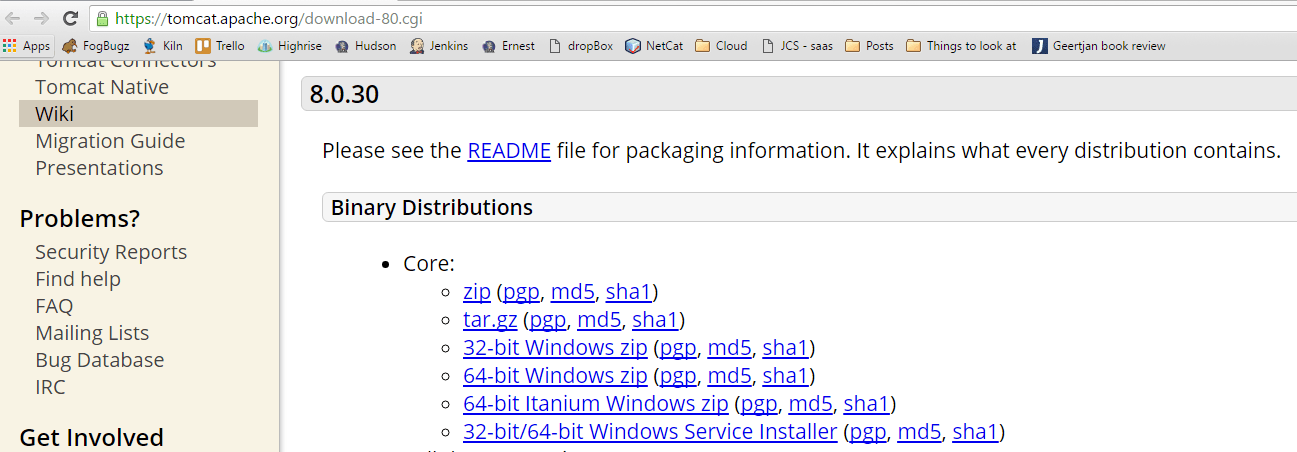Open the Jenkins bookmark
The height and width of the screenshot is (452, 1297).
439,46
